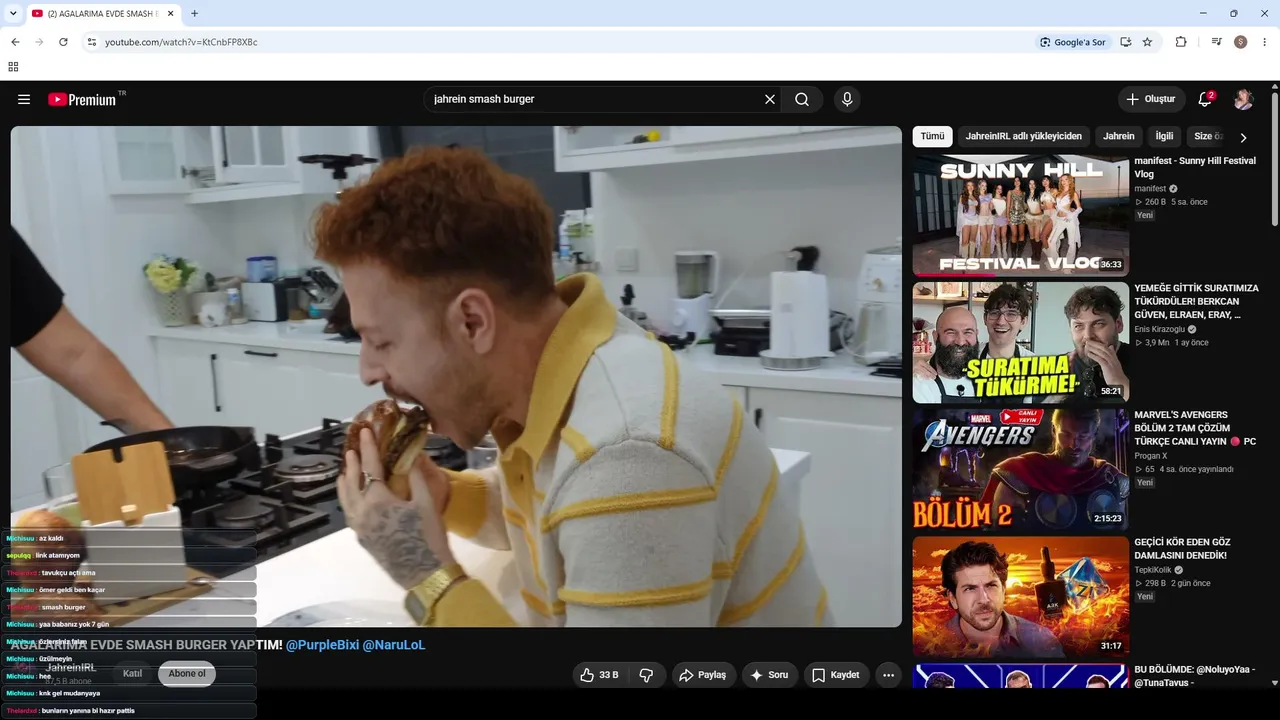Go back with the browser back arrow
This screenshot has height=720, width=1280.
click(15, 42)
